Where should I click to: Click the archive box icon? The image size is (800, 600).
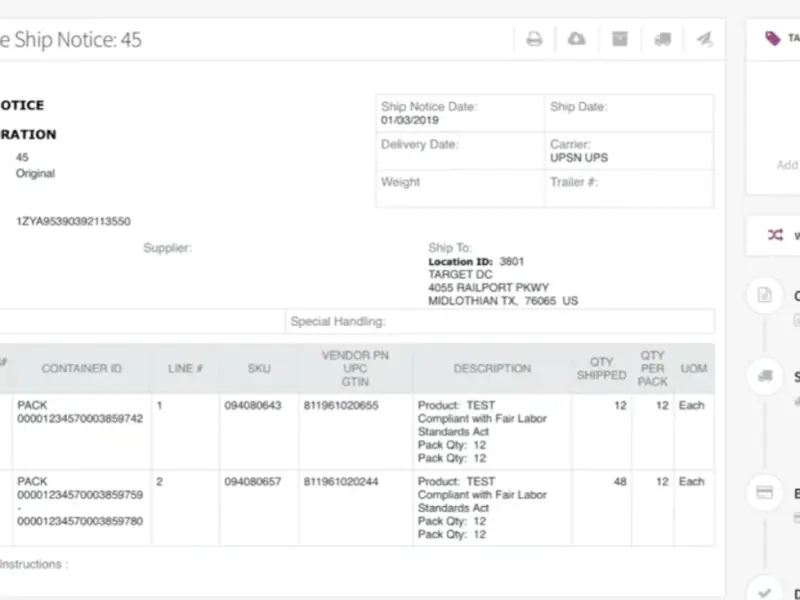tap(620, 40)
